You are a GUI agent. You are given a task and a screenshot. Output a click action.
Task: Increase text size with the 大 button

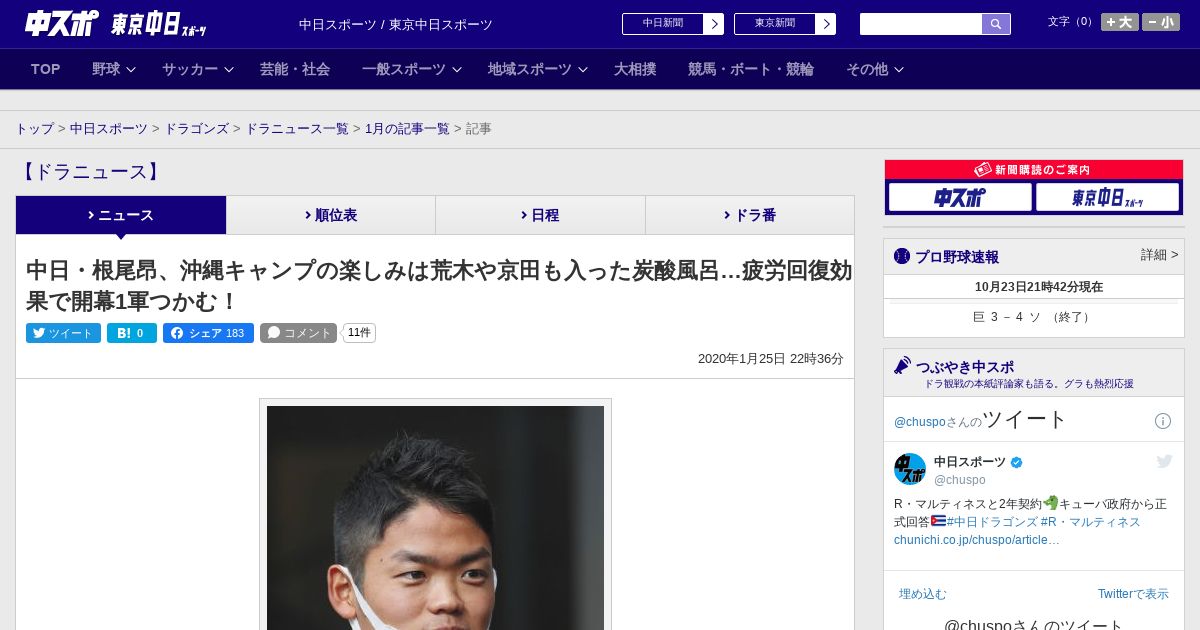1120,22
